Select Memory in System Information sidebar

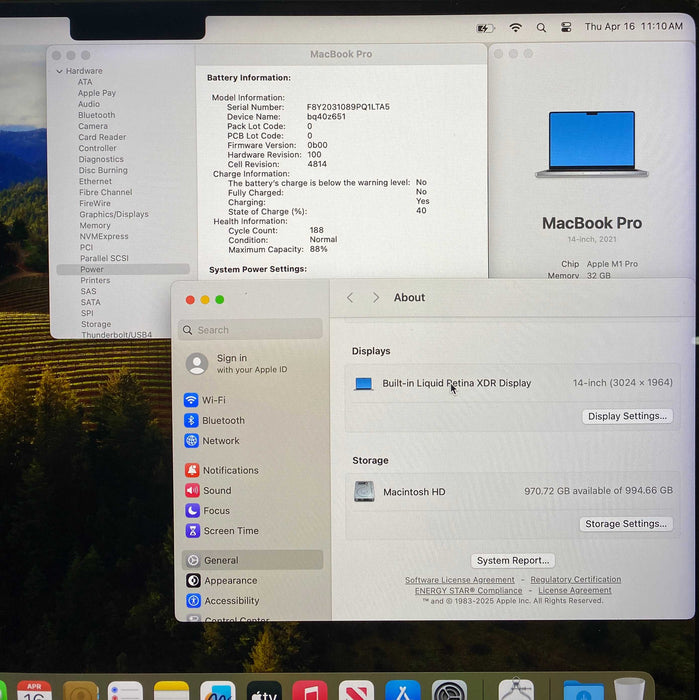tap(95, 225)
